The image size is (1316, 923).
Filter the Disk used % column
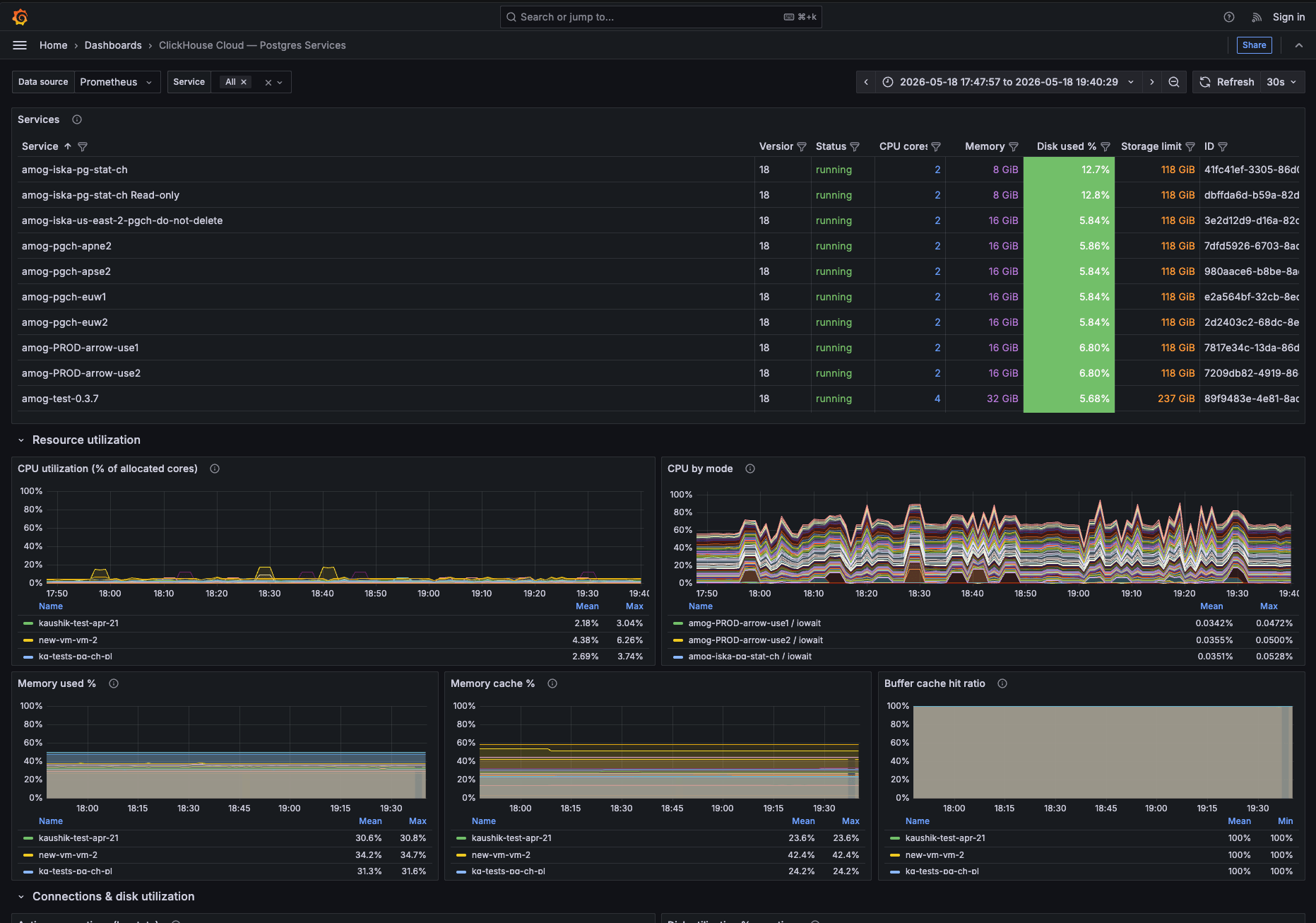1105,146
